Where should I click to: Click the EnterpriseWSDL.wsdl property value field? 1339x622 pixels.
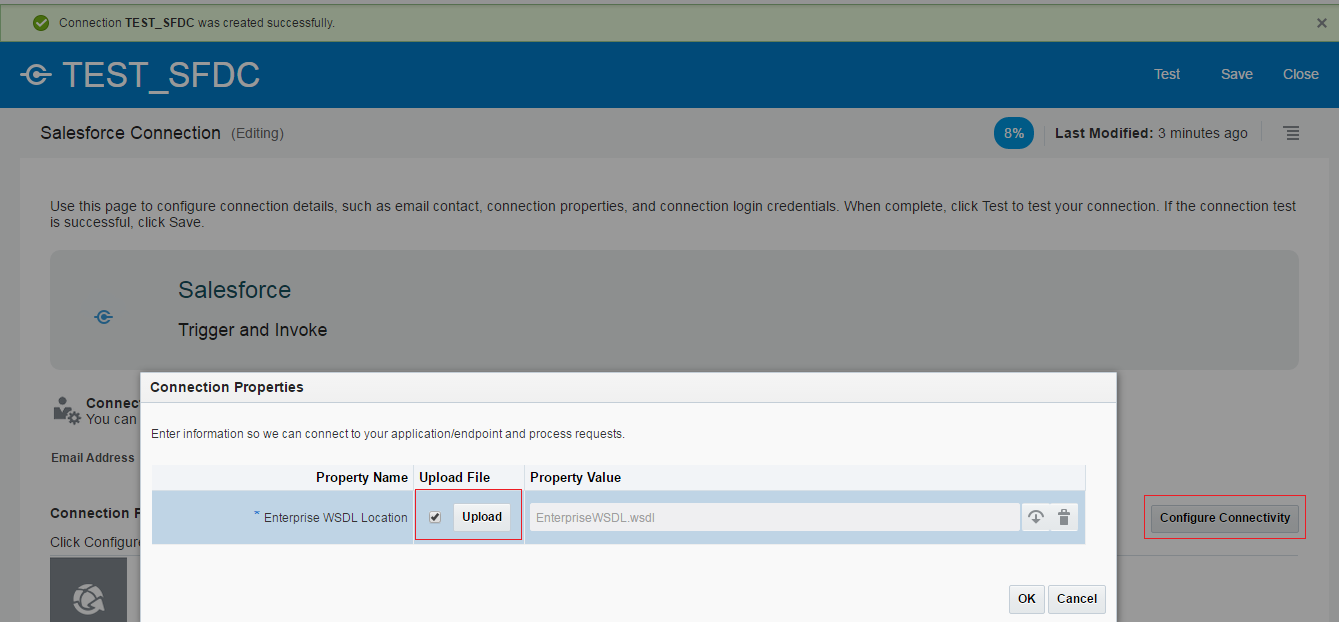(774, 517)
